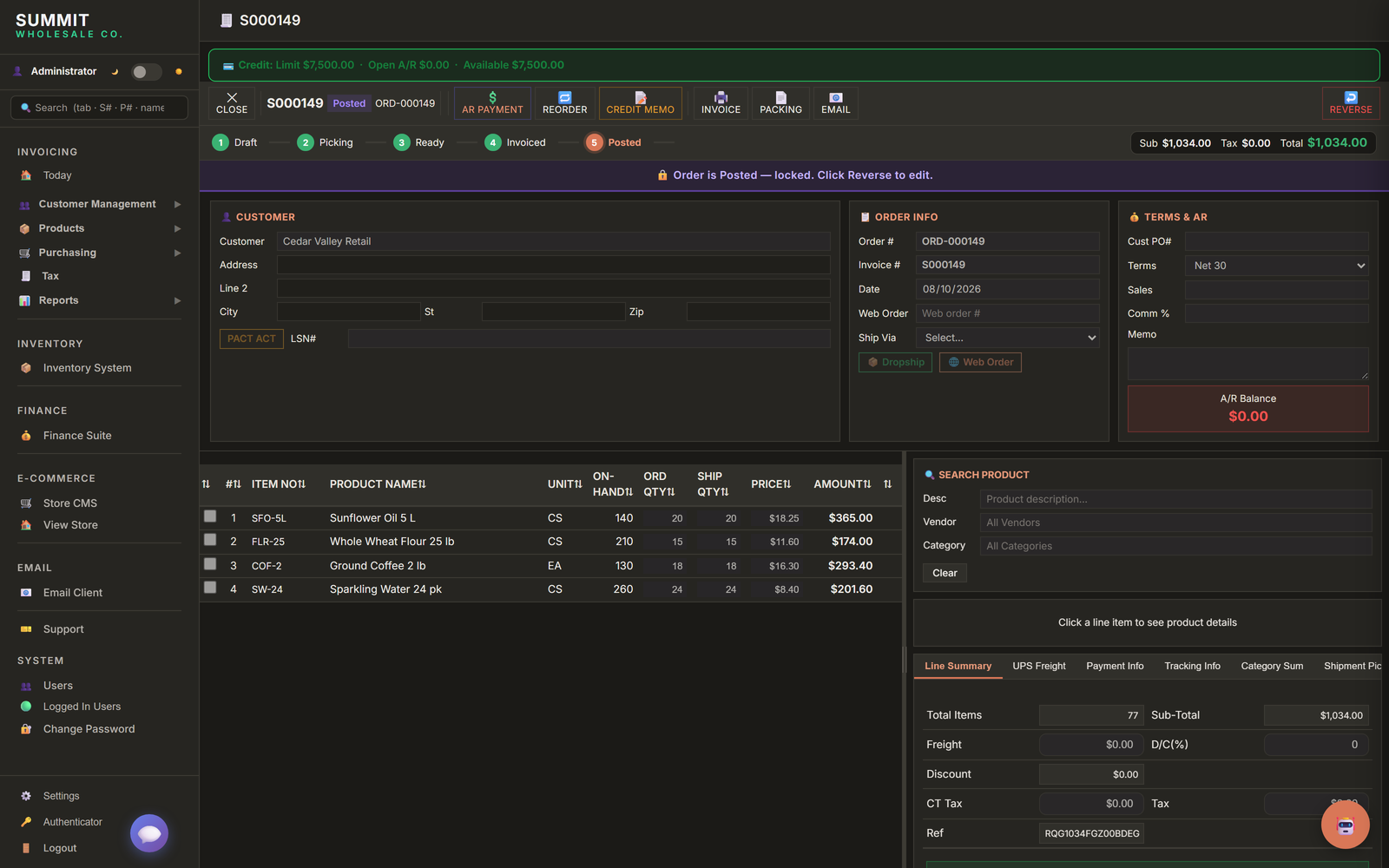Open the Vendor All Vendors dropdown

pyautogui.click(x=1176, y=523)
